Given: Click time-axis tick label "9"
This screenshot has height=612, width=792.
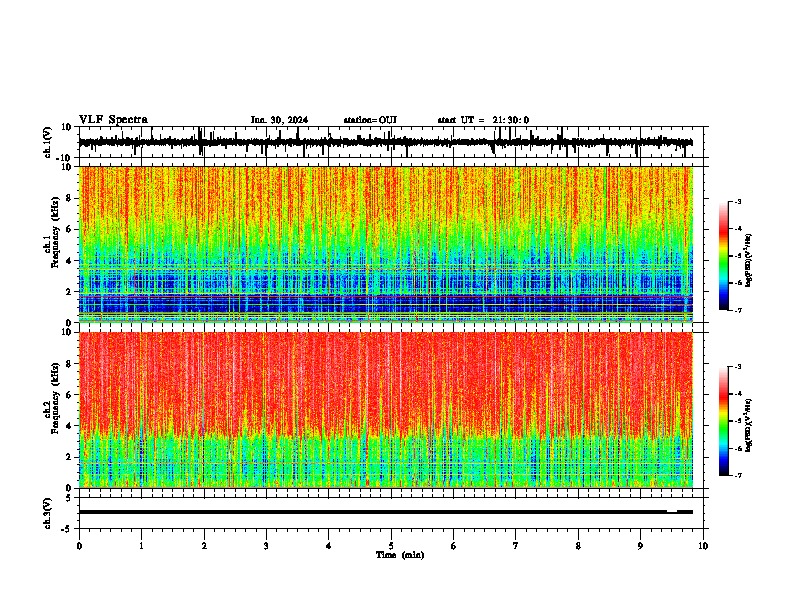Looking at the screenshot, I should (640, 546).
